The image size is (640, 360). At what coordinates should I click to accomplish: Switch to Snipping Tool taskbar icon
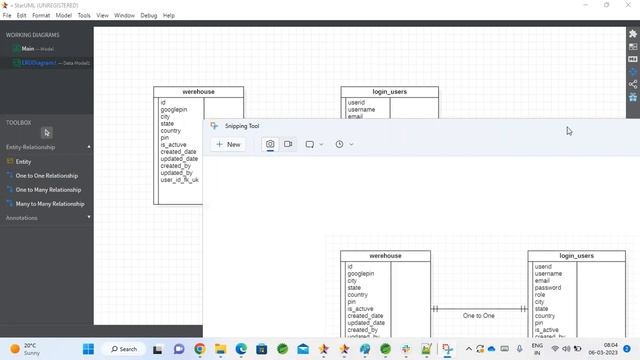pos(447,349)
